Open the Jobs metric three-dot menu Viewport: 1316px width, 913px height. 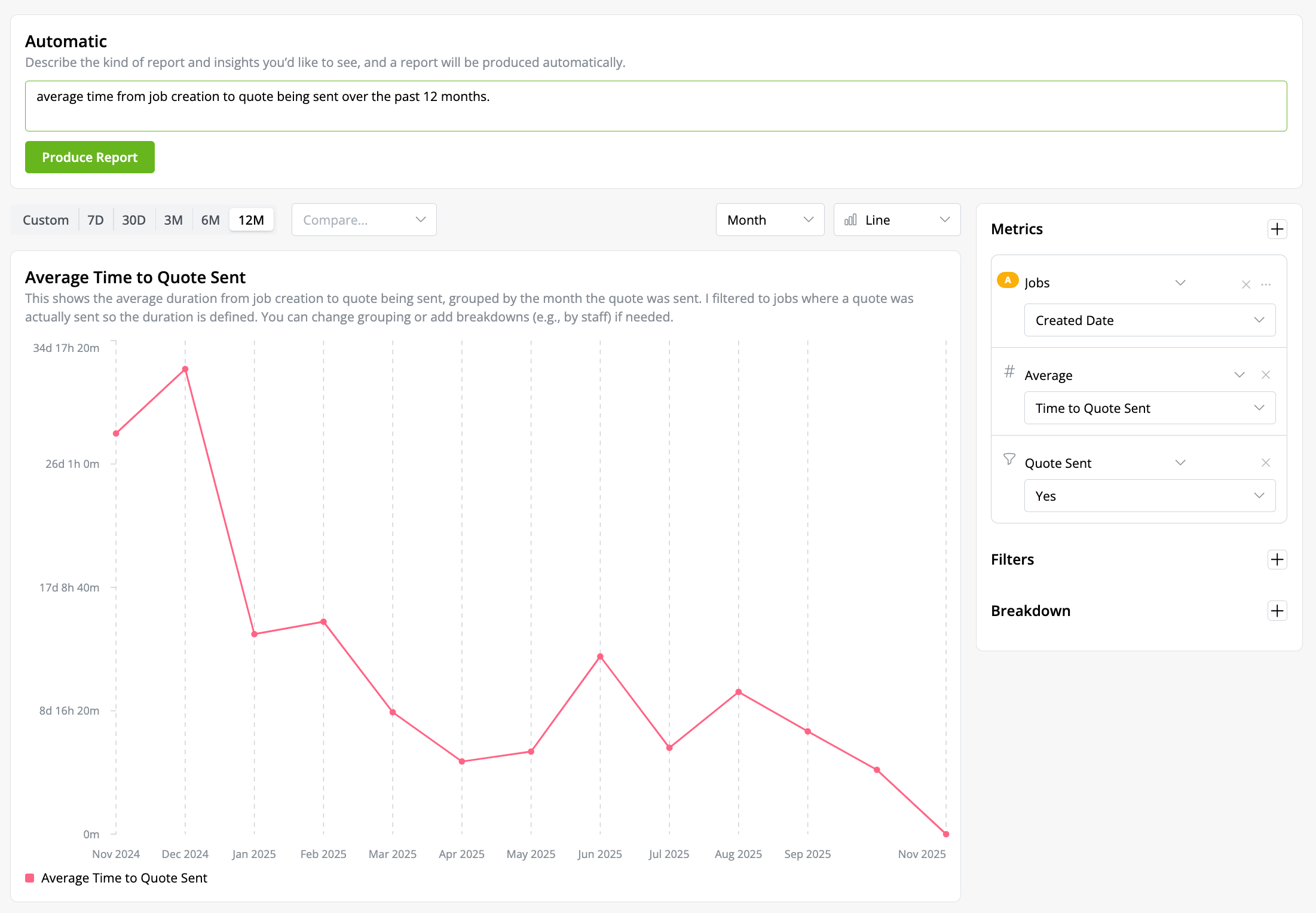tap(1266, 284)
